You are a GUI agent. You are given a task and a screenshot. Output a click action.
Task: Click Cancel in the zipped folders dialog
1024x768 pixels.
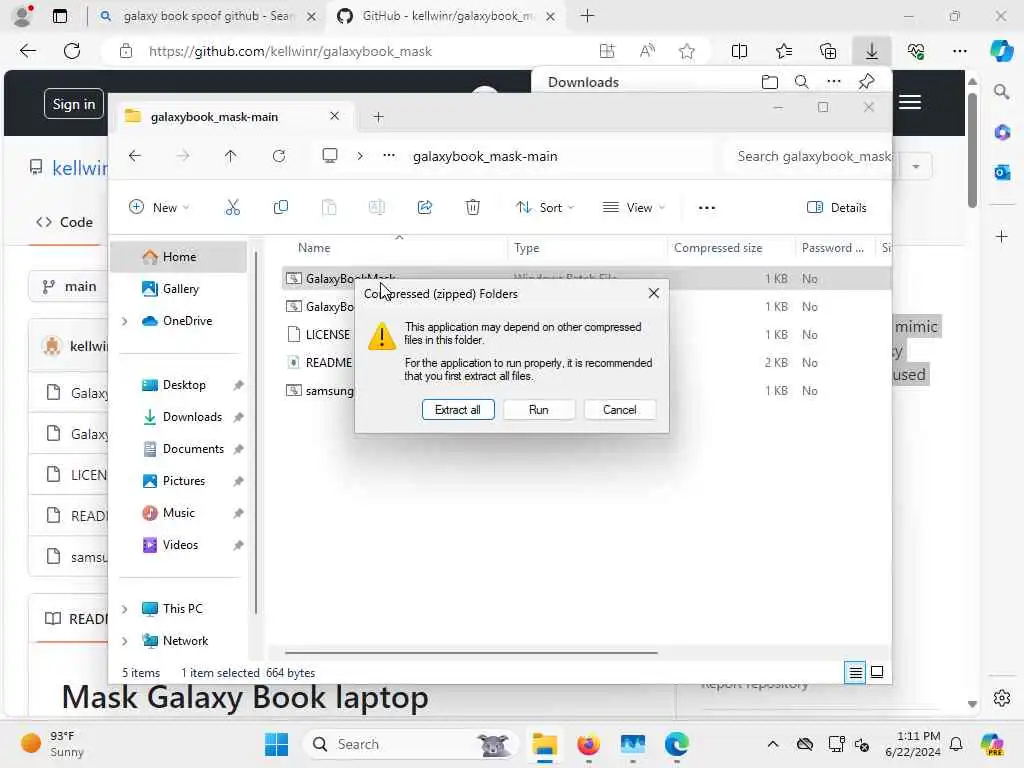pos(620,409)
